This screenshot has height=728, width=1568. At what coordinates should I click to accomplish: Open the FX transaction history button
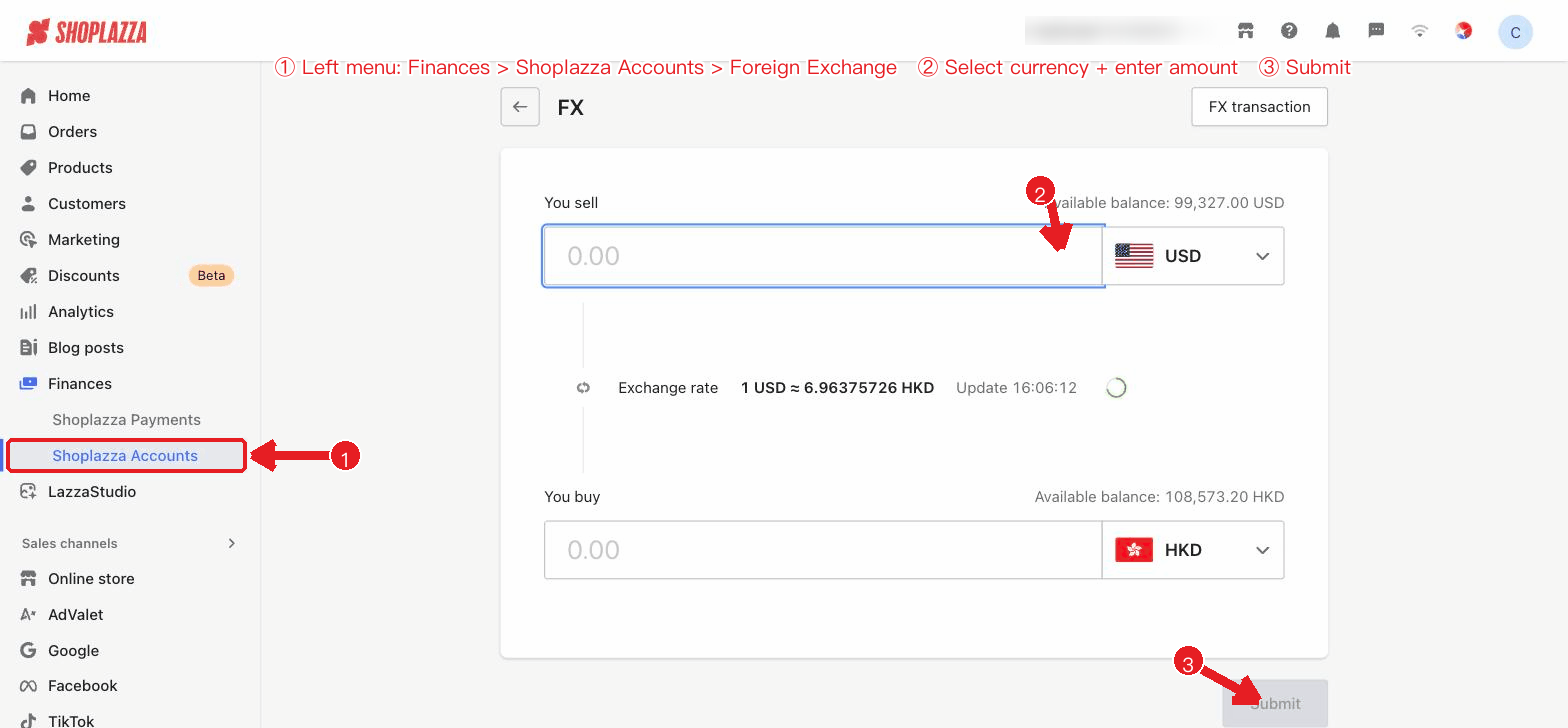coord(1259,107)
